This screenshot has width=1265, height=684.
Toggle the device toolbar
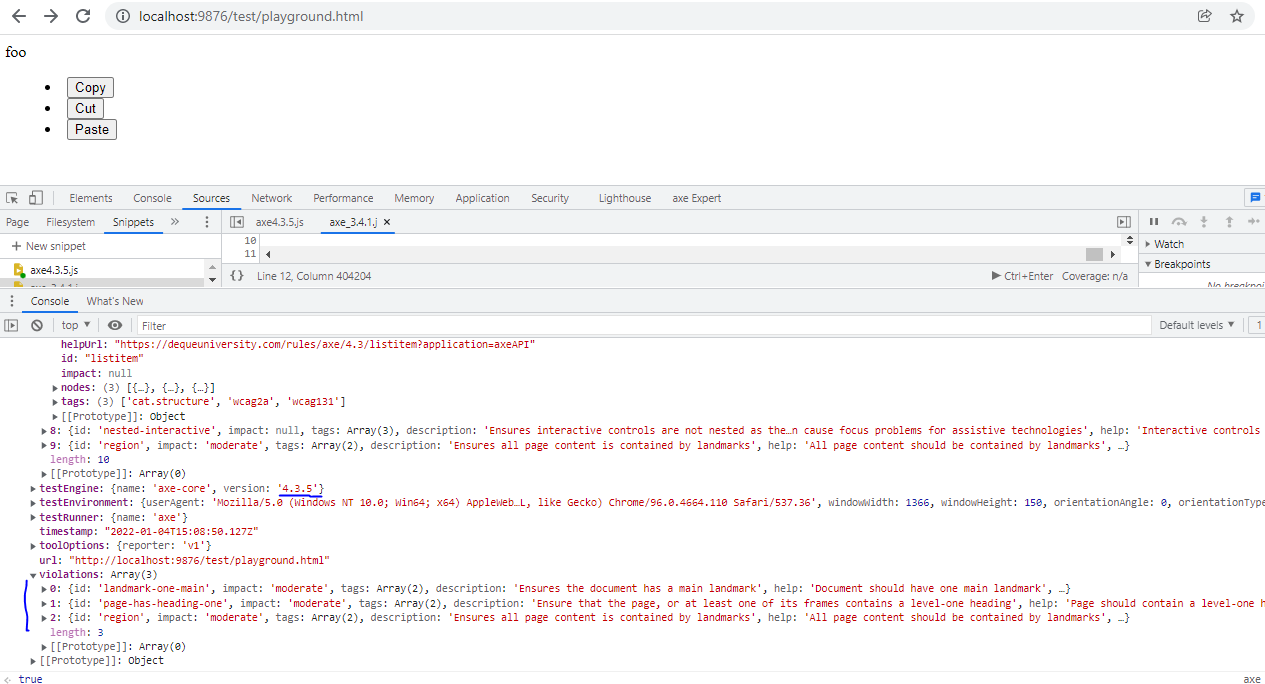point(35,198)
